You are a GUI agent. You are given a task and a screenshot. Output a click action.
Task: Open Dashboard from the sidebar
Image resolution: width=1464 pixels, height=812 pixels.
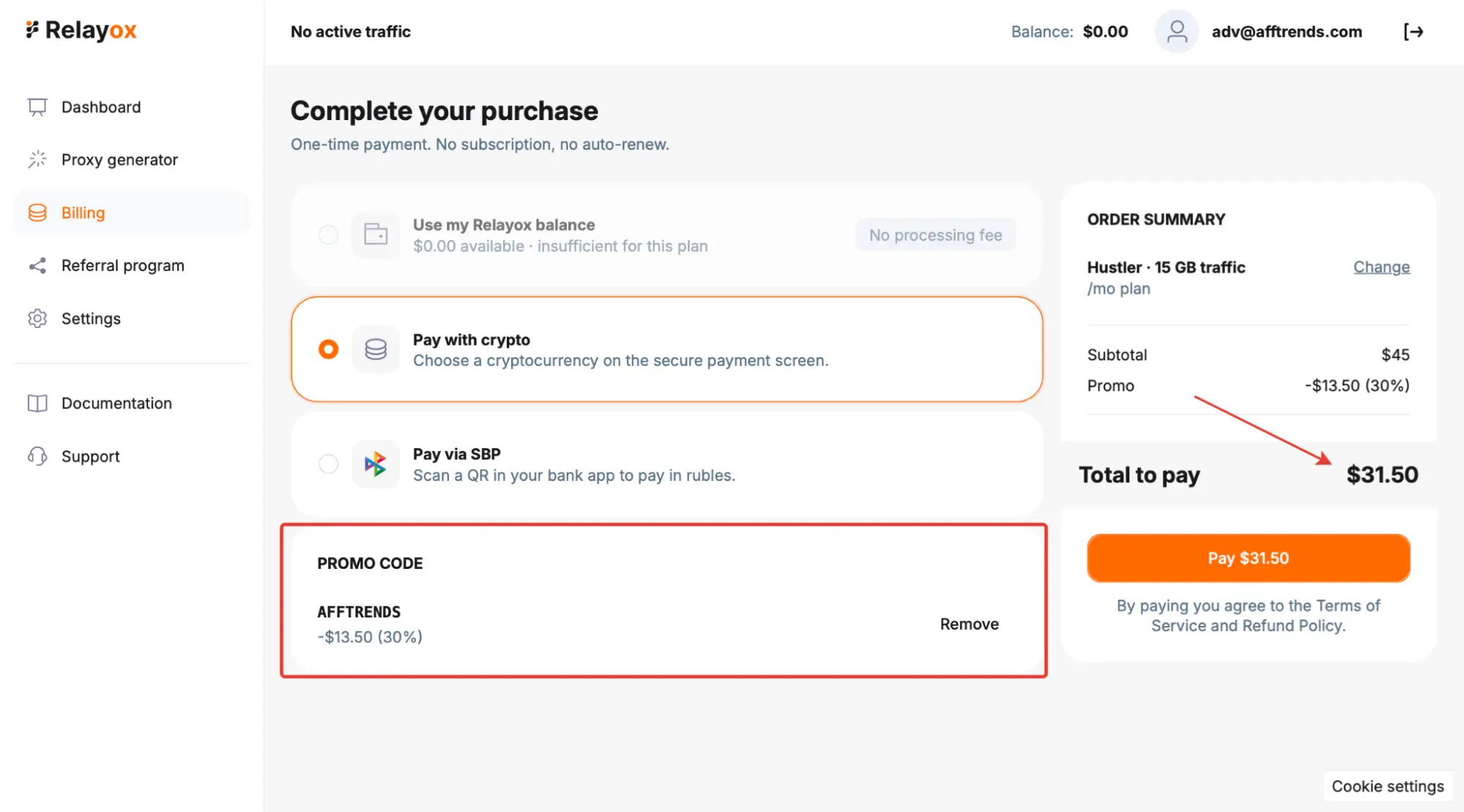click(x=132, y=107)
